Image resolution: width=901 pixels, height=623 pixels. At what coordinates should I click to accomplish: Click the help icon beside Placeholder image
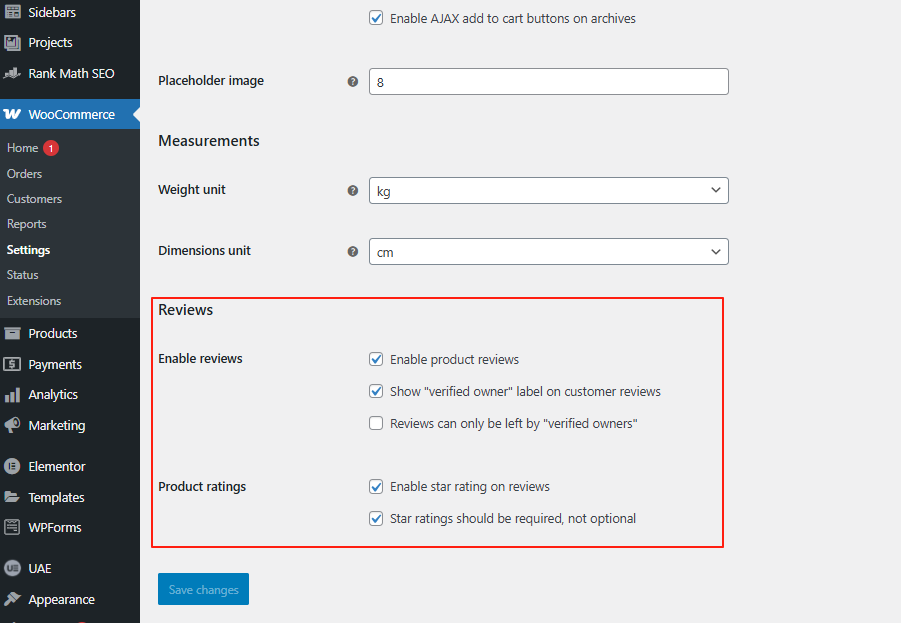coord(352,81)
